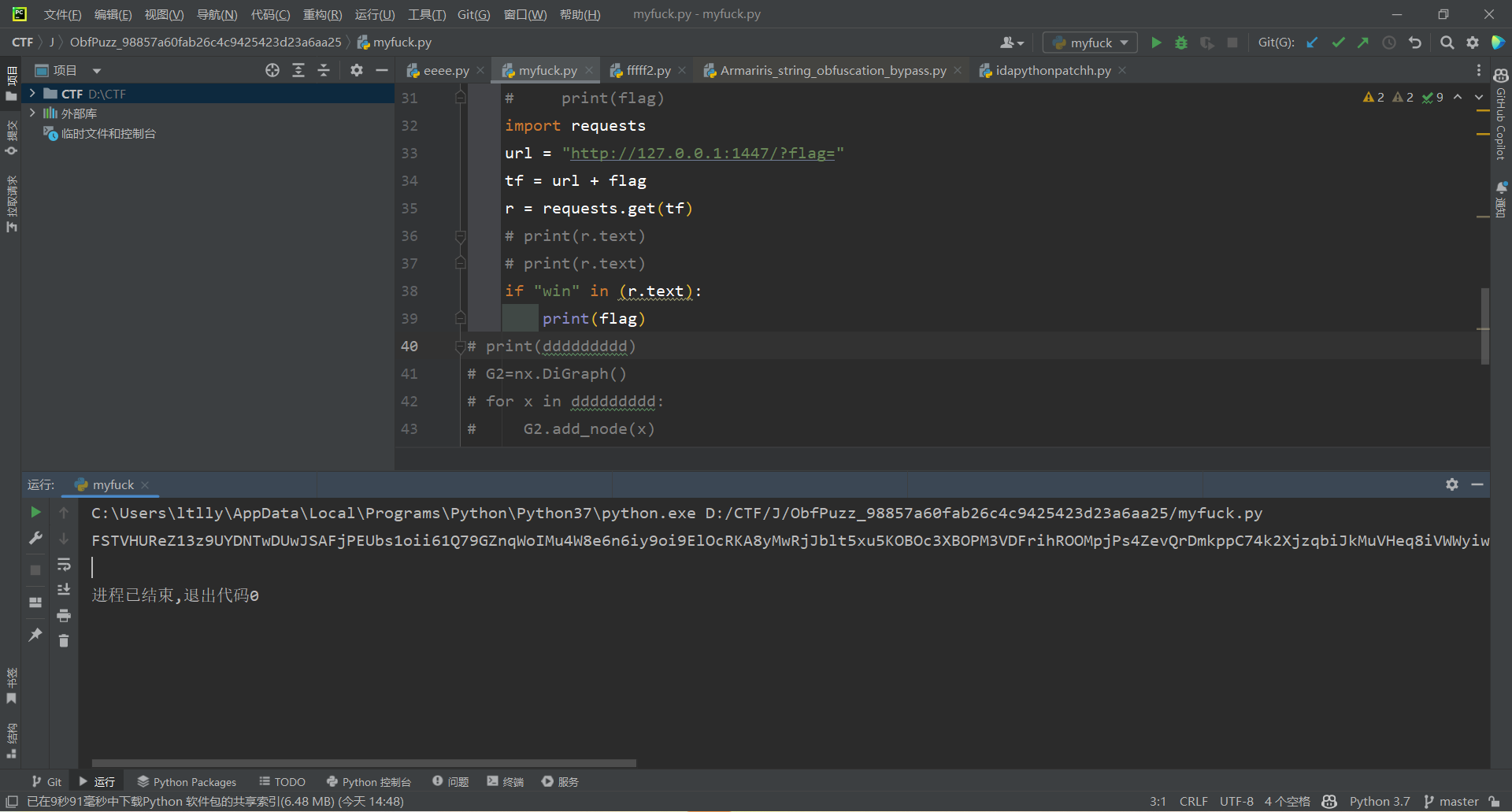Open the 问题 tool window
This screenshot has height=812, width=1512.
pyautogui.click(x=450, y=781)
